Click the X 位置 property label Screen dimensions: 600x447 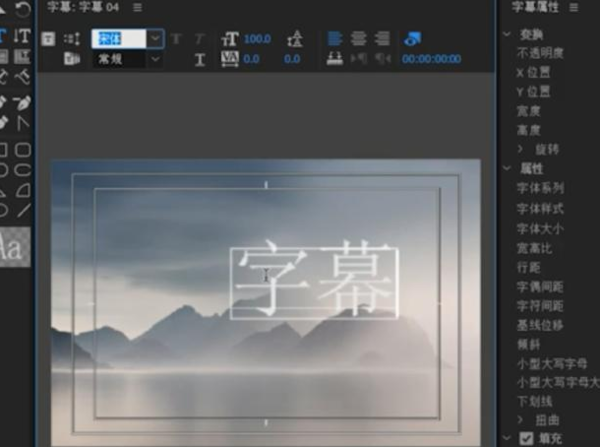[533, 72]
